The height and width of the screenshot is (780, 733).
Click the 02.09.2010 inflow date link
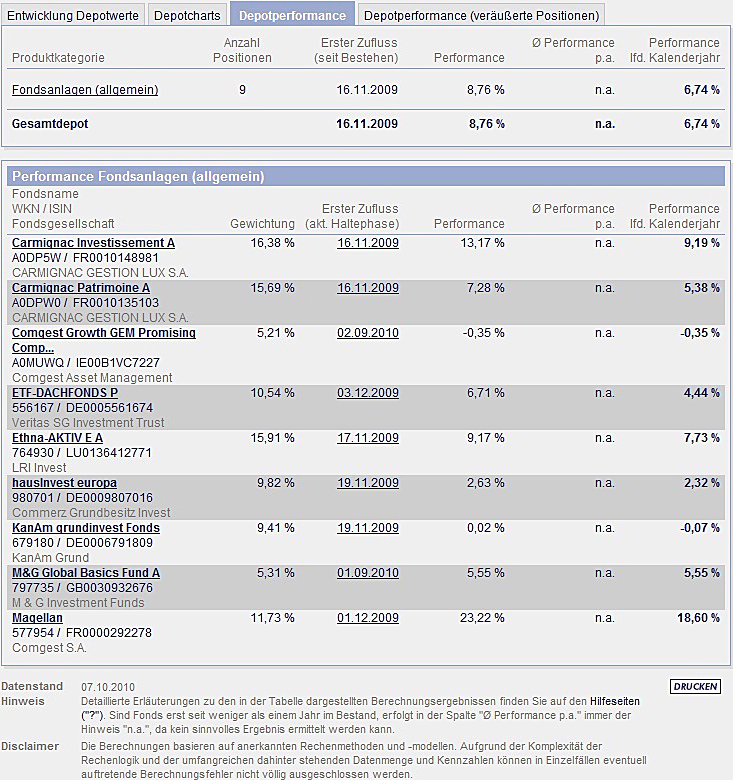click(368, 333)
